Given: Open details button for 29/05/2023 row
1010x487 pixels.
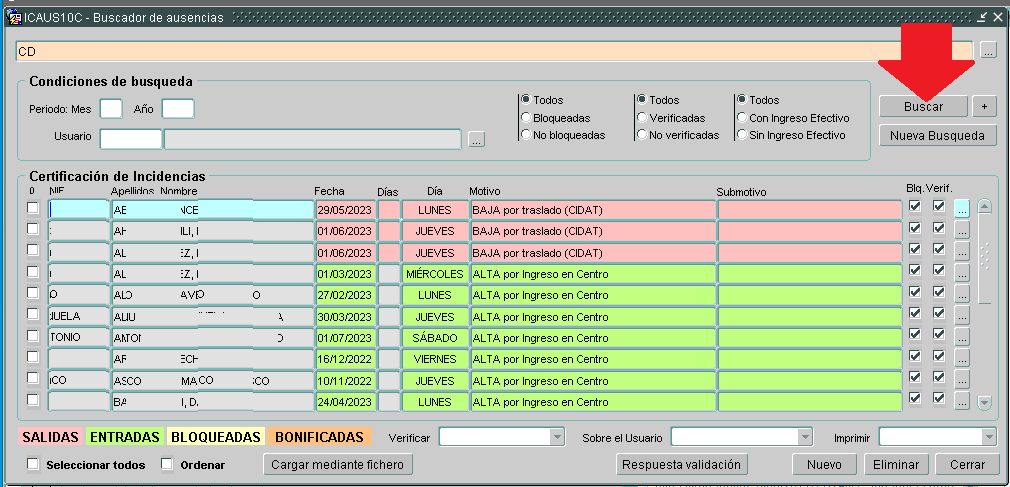Looking at the screenshot, I should pos(961,208).
